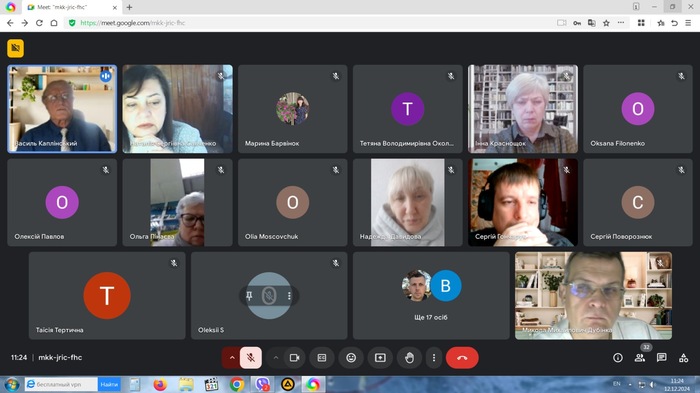Click the Найти search button in taskbar
Image resolution: width=700 pixels, height=393 pixels.
tap(109, 384)
